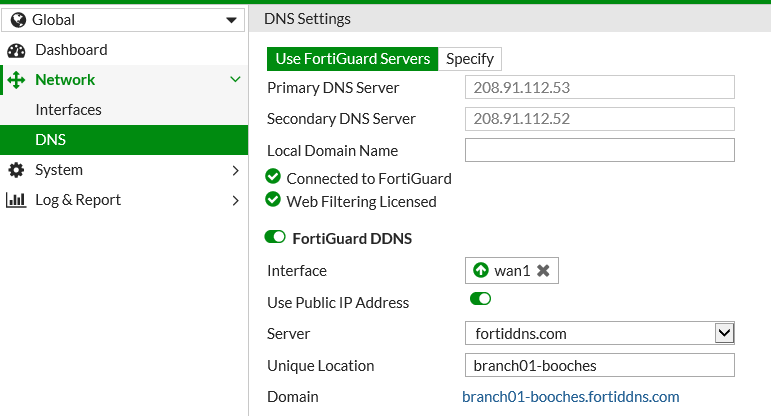771x416 pixels.
Task: Click the Use Public IP Address label
Action: tap(338, 302)
